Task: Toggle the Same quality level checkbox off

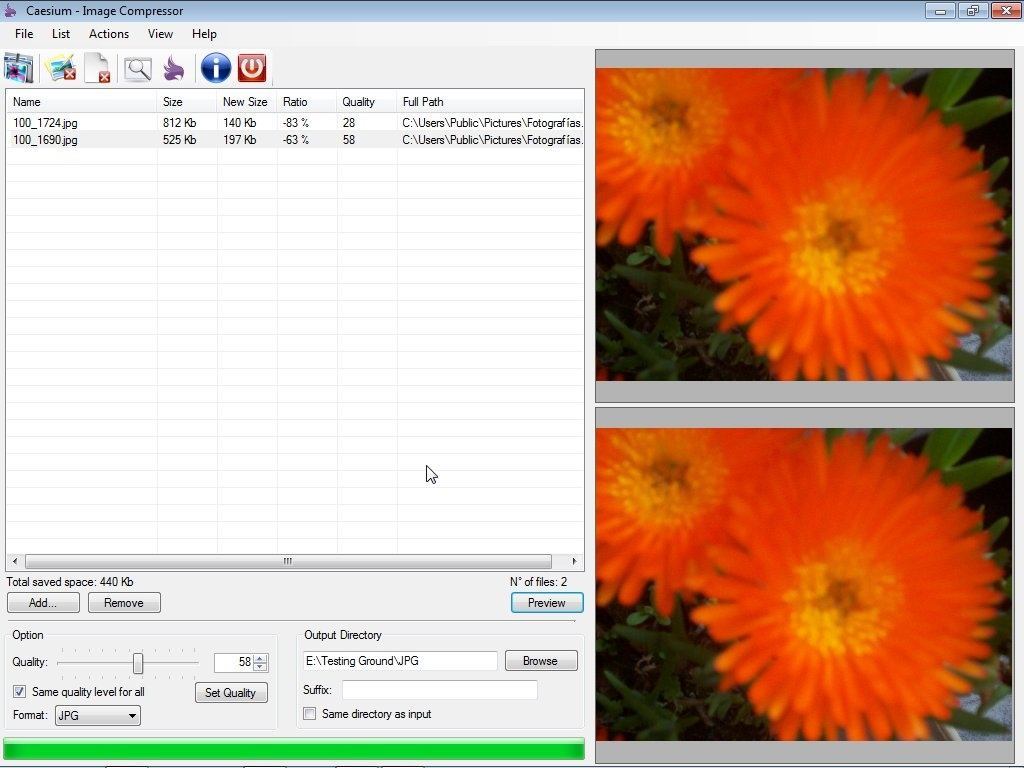Action: pos(19,691)
